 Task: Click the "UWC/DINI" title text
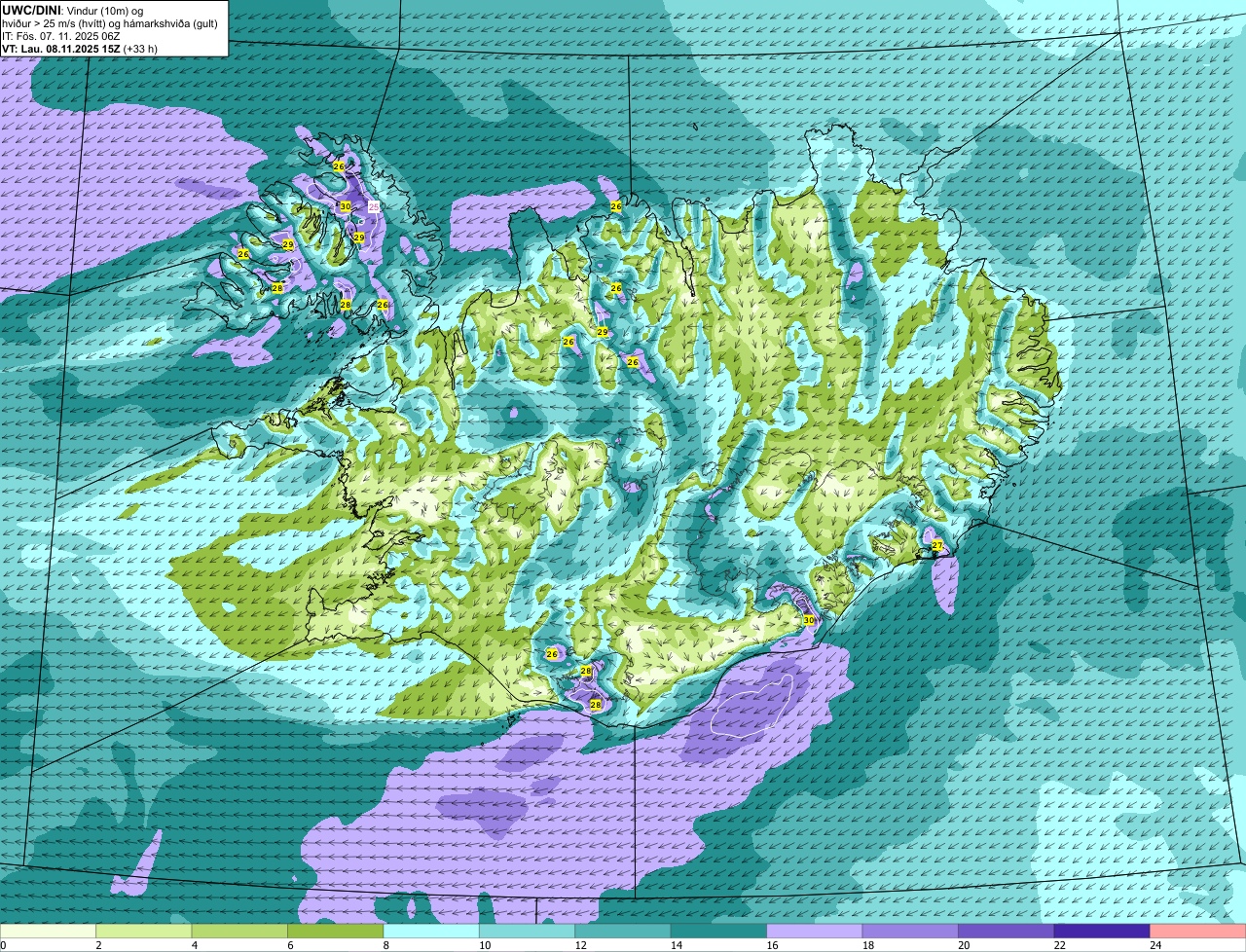coord(31,10)
